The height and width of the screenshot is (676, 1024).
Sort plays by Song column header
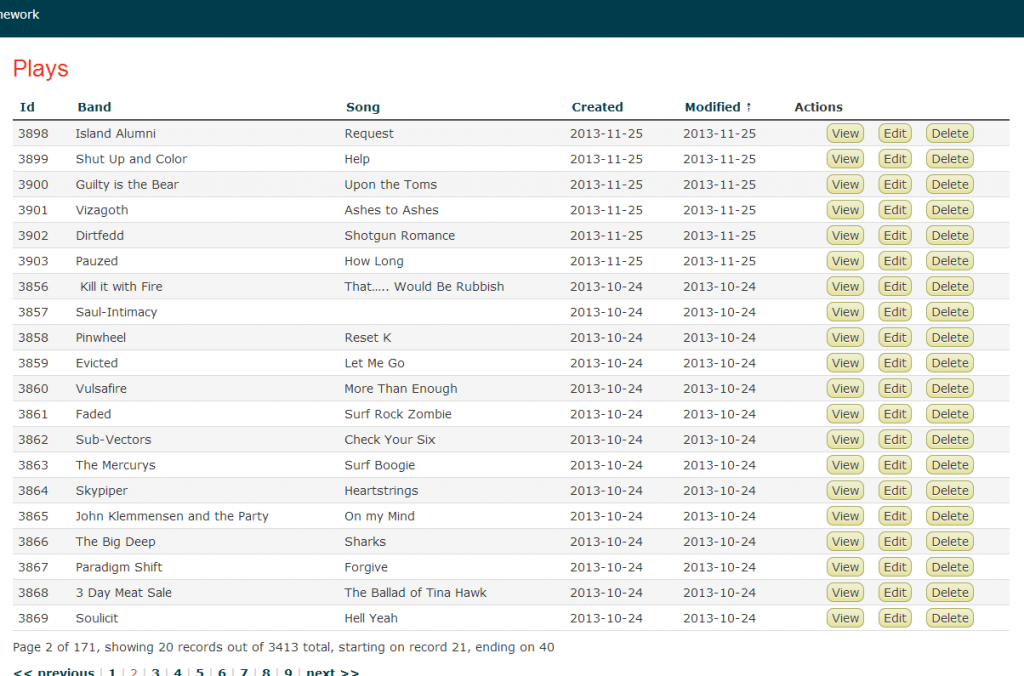pyautogui.click(x=363, y=107)
